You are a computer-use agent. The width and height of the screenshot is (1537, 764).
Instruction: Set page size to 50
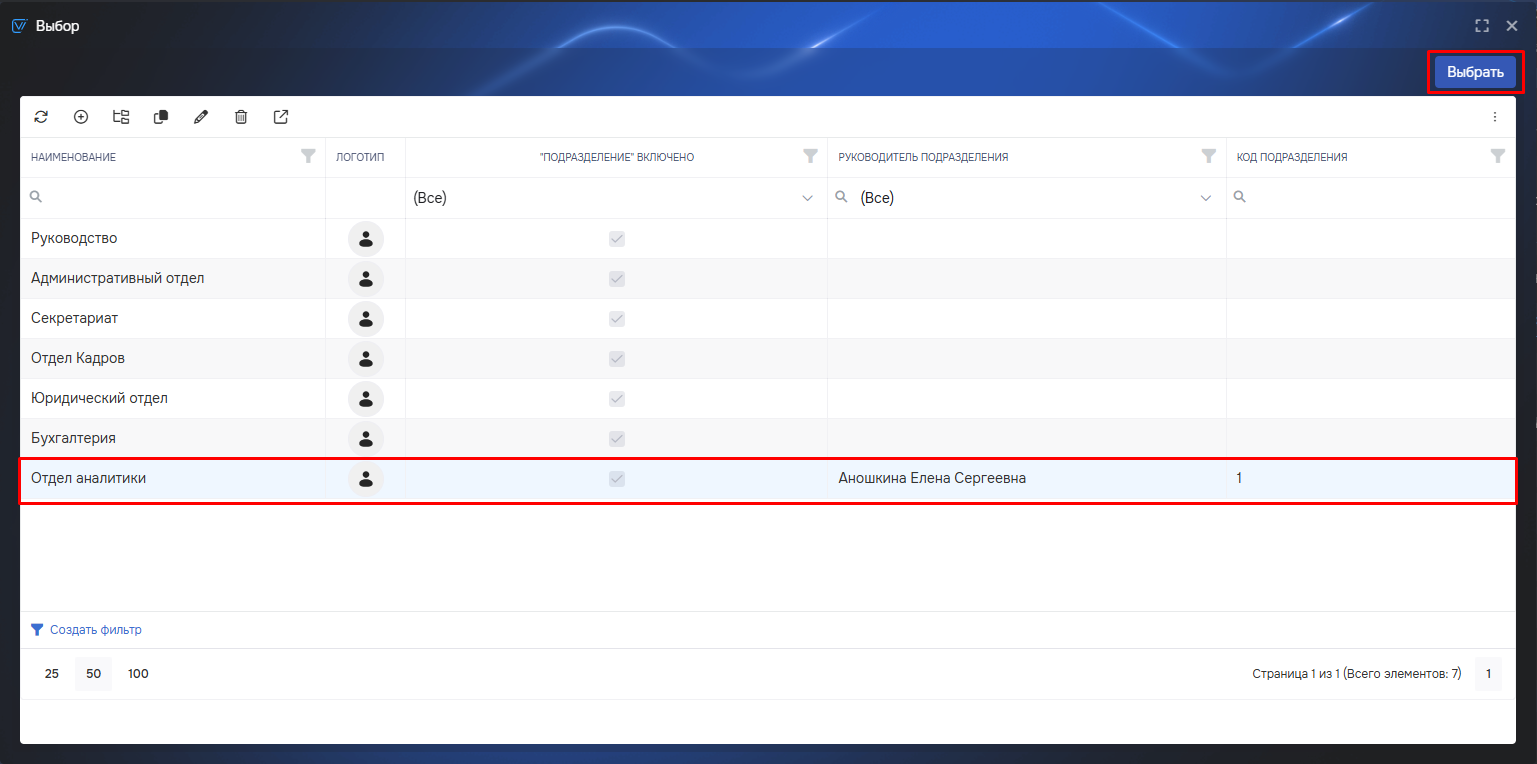click(93, 674)
